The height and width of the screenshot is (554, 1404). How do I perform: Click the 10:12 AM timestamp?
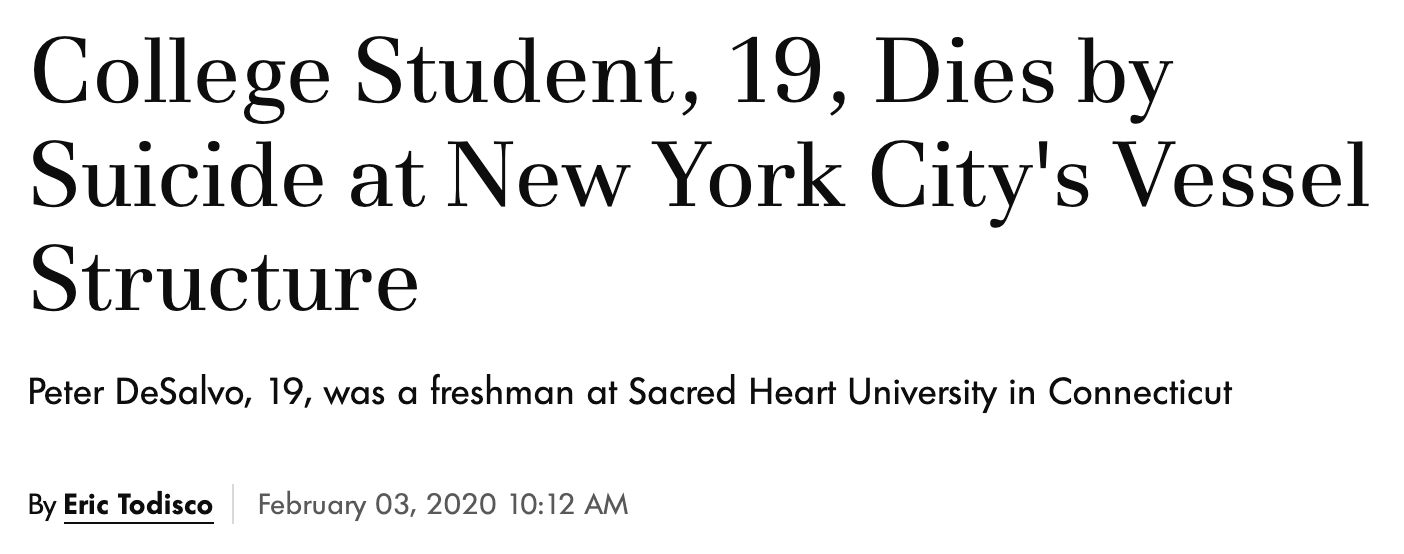569,504
